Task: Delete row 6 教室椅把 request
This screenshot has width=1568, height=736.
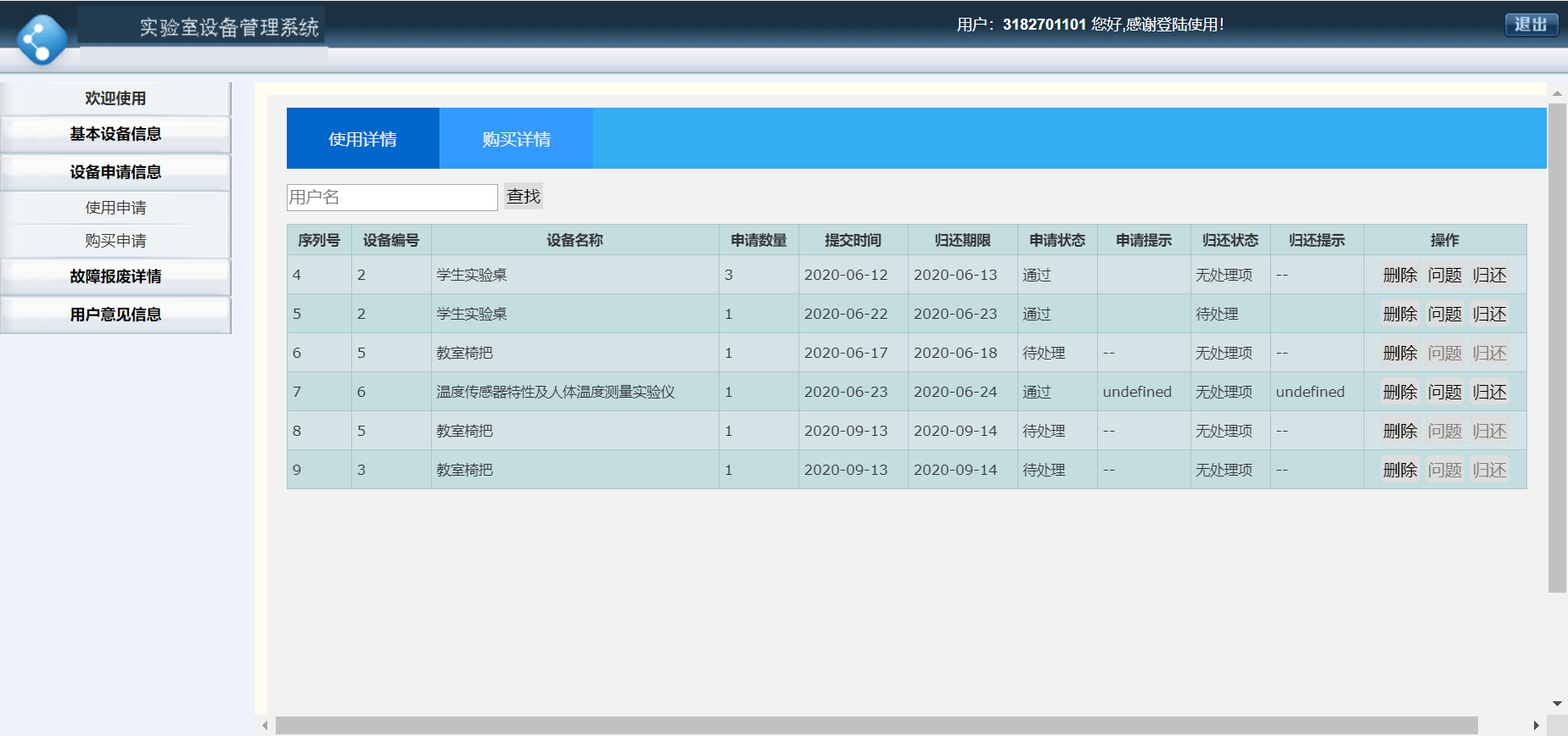Action: point(1400,353)
